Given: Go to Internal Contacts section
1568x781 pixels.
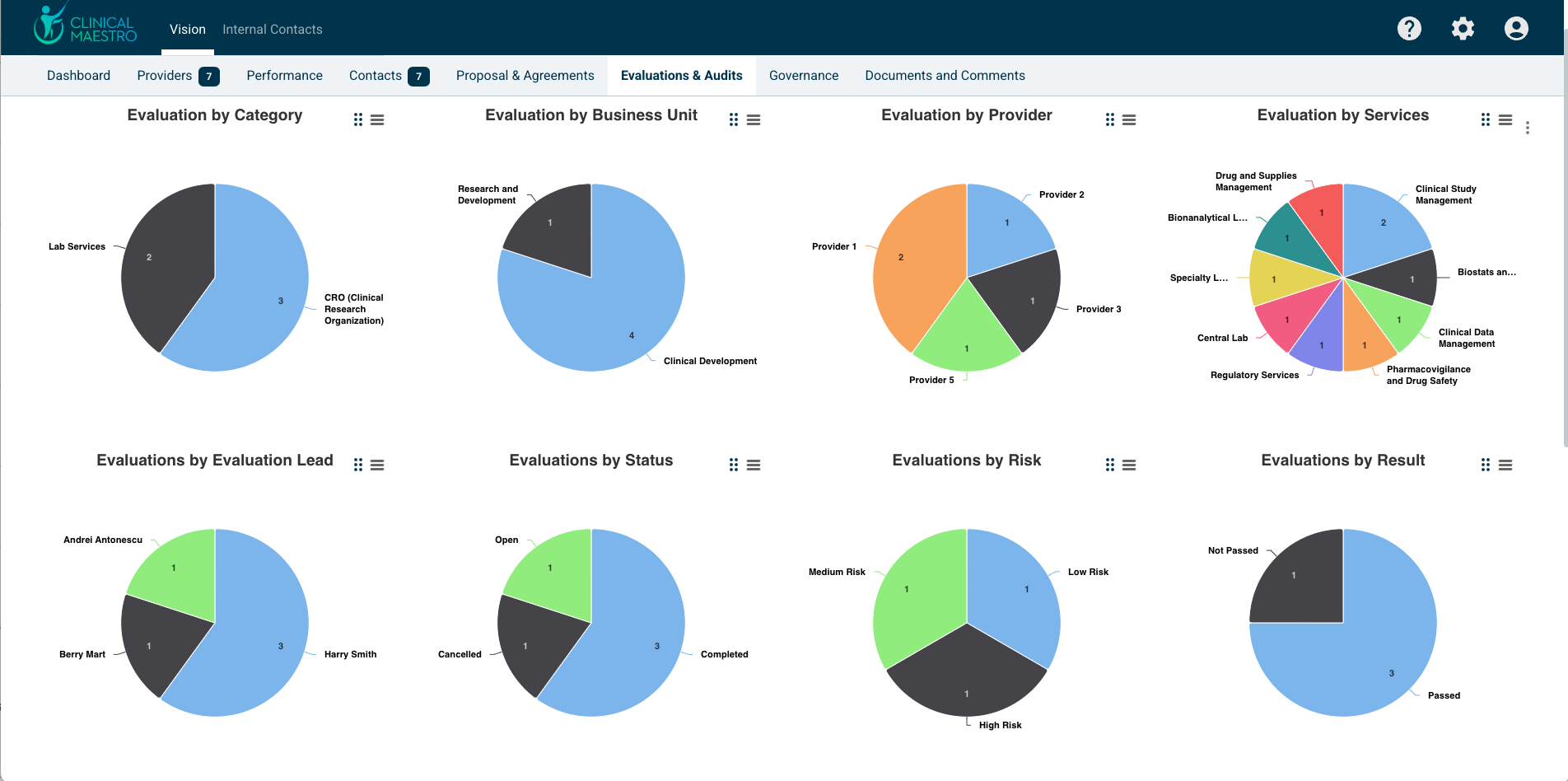Looking at the screenshot, I should pos(272,30).
